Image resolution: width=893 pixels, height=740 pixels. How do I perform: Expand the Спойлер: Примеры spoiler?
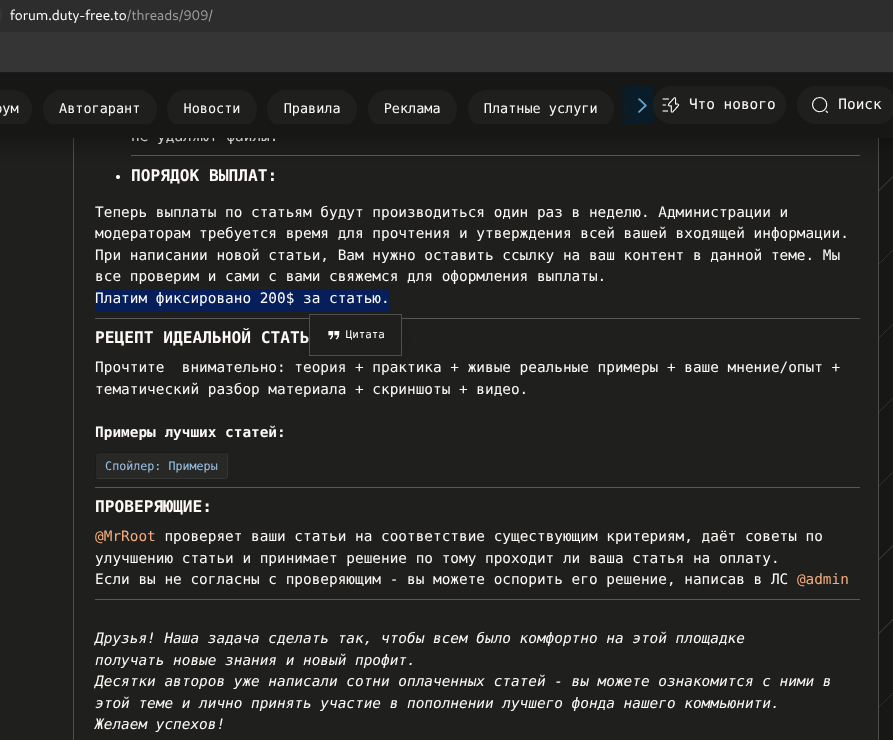tap(161, 466)
